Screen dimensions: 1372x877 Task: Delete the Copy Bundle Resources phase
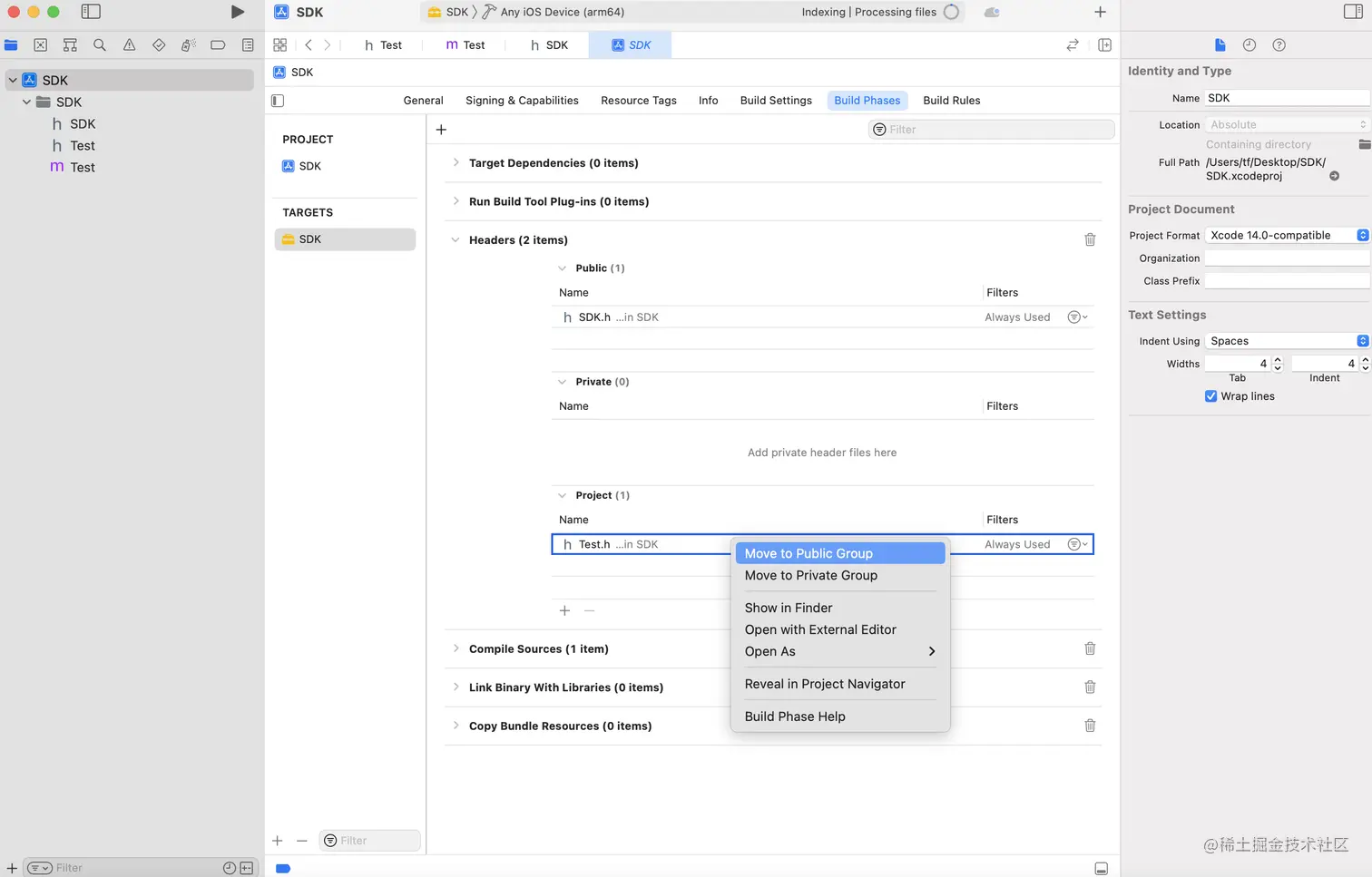(1090, 726)
